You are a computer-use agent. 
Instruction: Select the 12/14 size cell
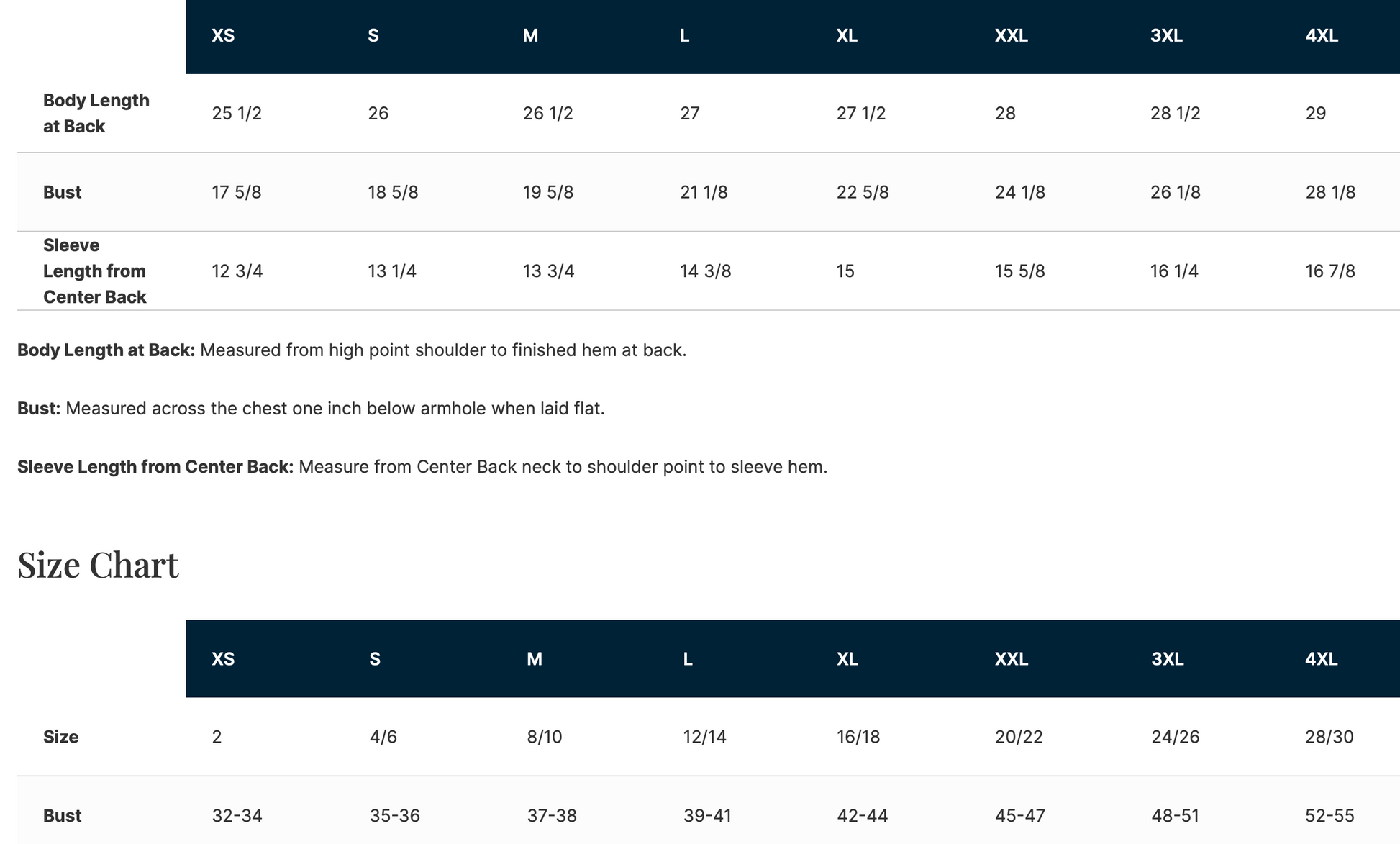tap(704, 737)
